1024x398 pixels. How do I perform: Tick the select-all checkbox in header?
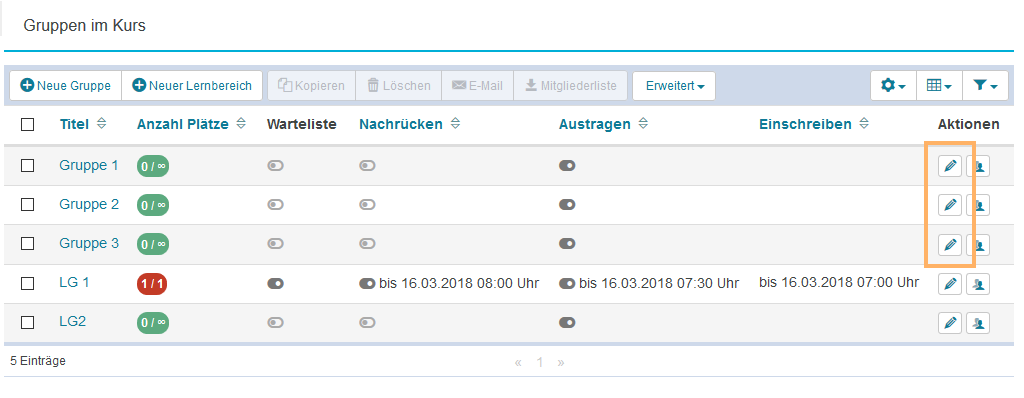[x=27, y=124]
